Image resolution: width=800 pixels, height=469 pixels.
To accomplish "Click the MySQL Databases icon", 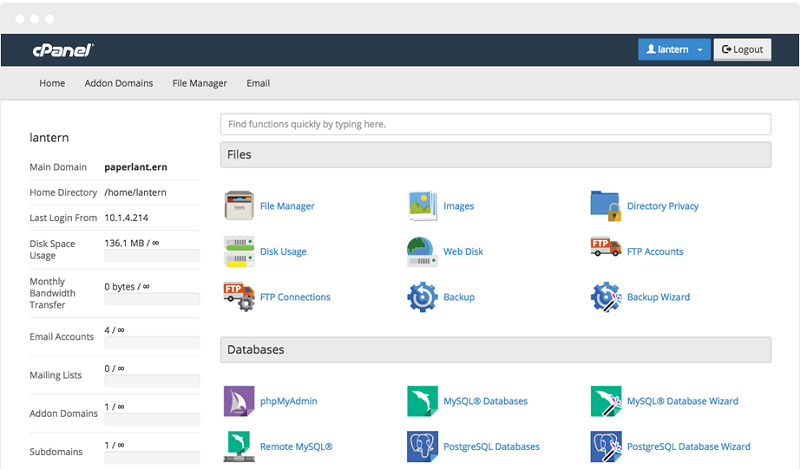I will tap(423, 401).
